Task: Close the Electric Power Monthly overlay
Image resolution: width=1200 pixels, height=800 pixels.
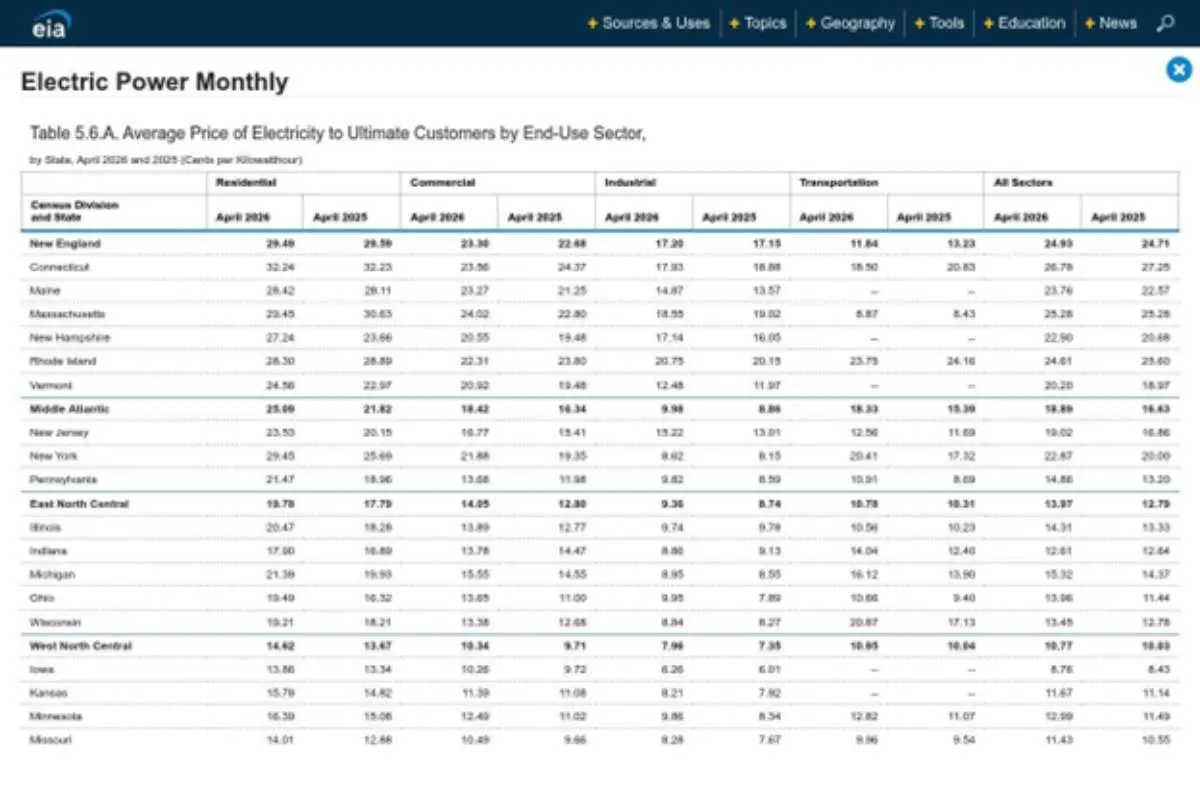Action: (1179, 69)
